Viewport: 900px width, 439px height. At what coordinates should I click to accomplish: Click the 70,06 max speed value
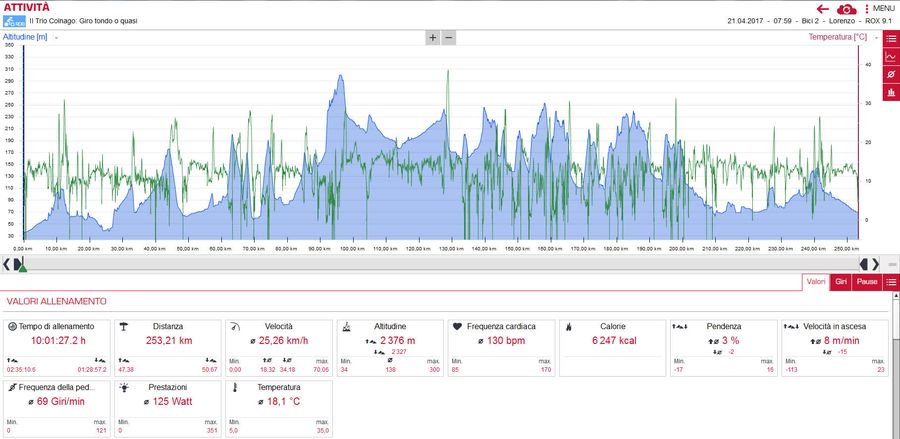(322, 370)
